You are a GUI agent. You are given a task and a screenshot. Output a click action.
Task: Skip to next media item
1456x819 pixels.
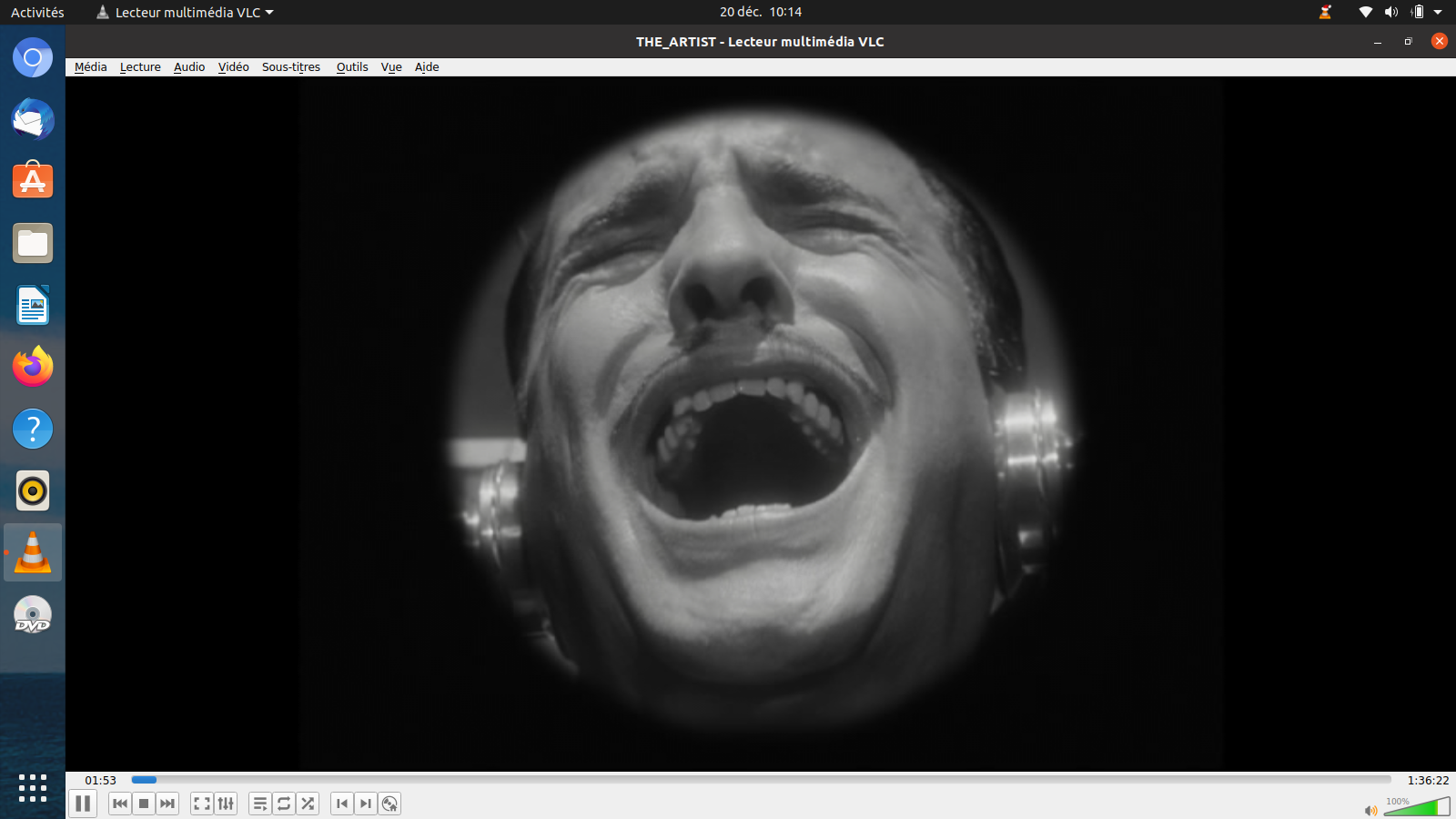(x=167, y=804)
